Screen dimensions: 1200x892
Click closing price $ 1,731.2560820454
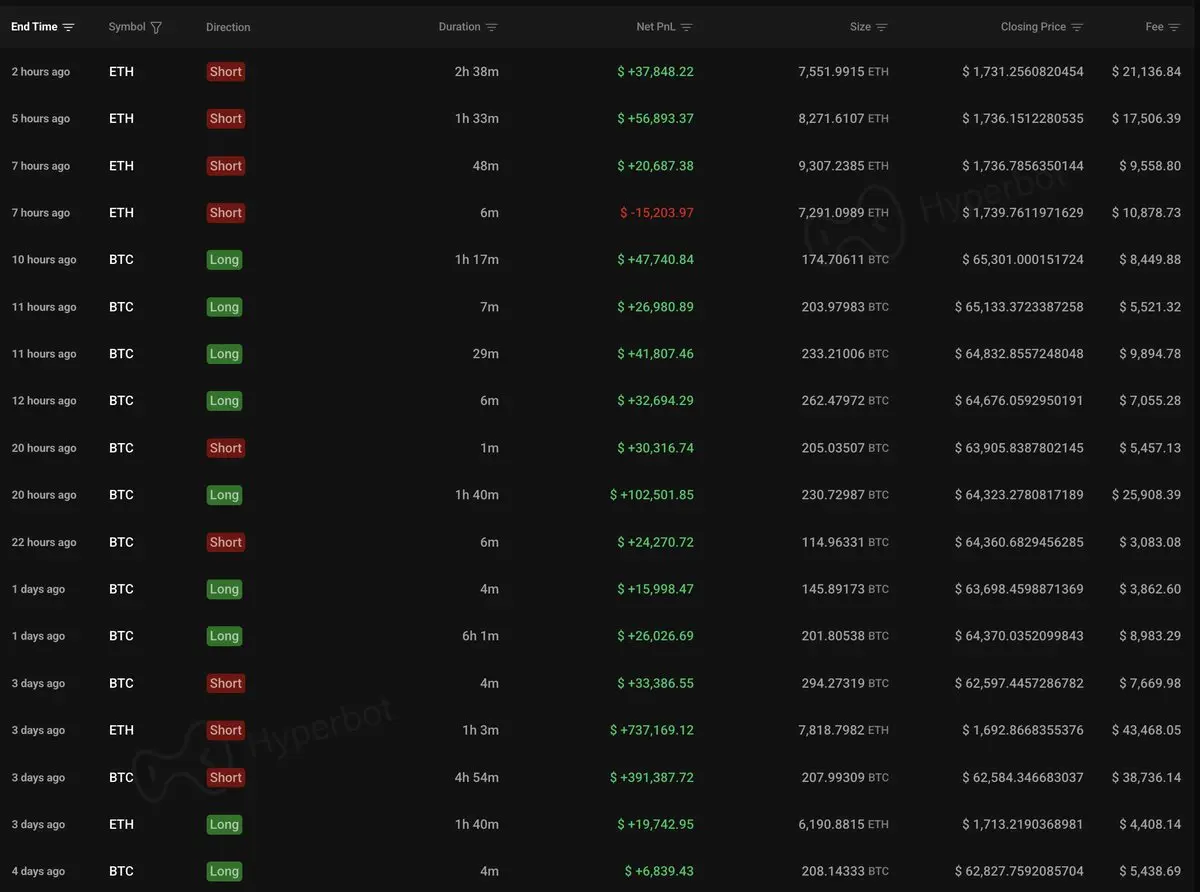[x=1023, y=72]
